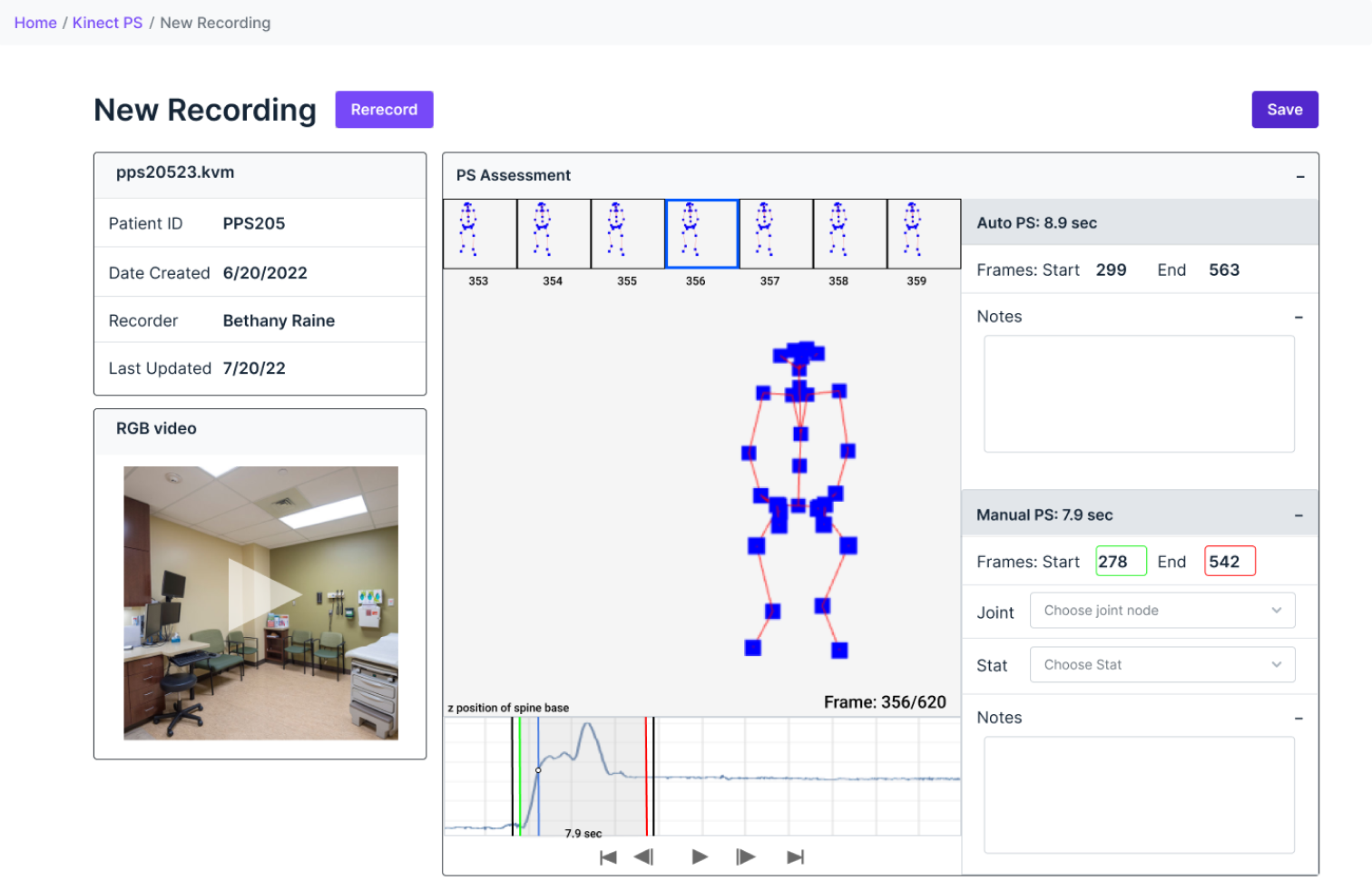Viewport: 1372px width, 891px height.
Task: Collapse the Auto PS Notes section
Action: click(1298, 318)
